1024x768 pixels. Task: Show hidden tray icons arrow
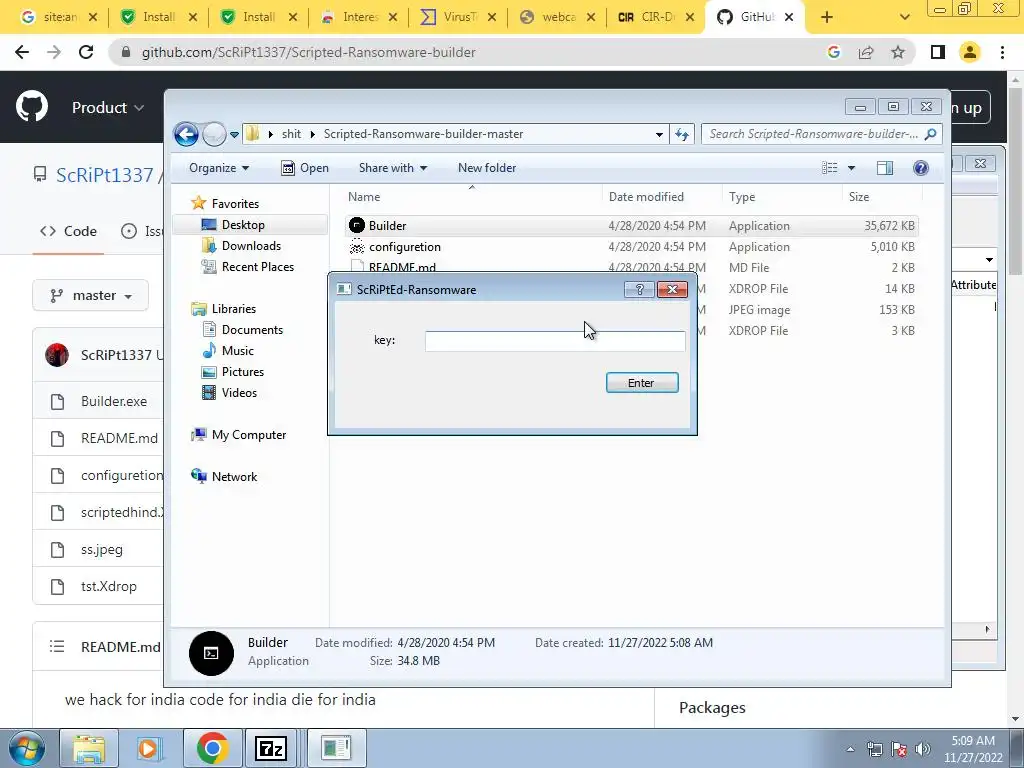(850, 750)
